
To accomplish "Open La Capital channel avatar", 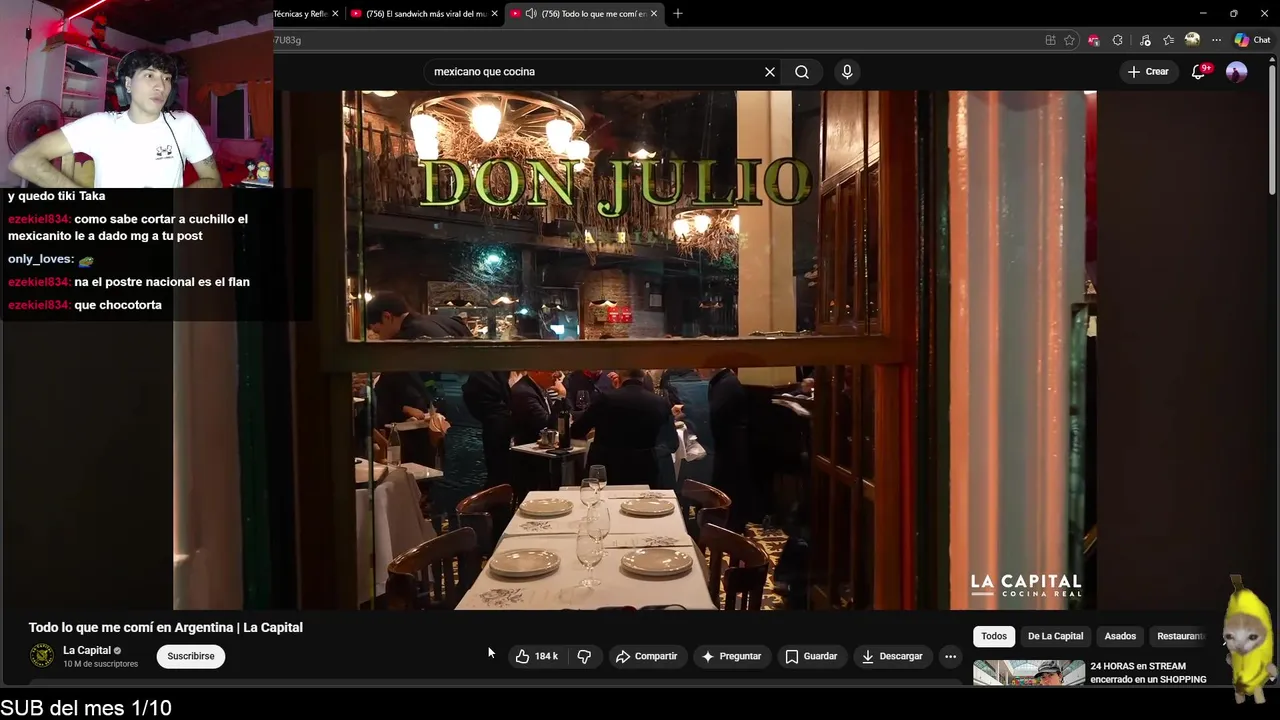I will (x=42, y=656).
